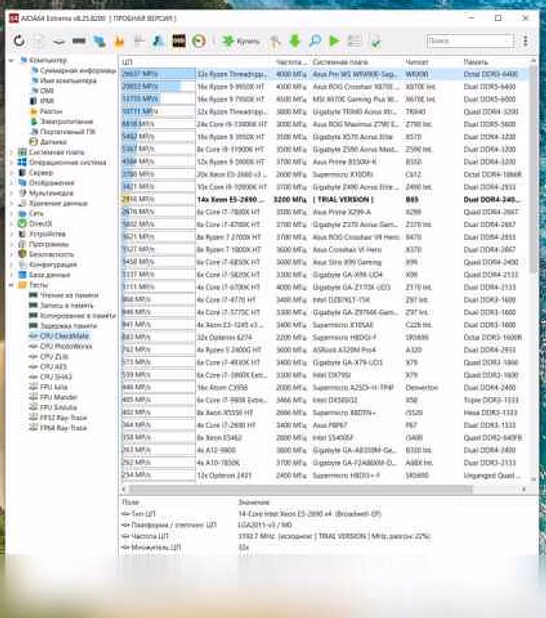Start benchmark with green play icon
The width and height of the screenshot is (546, 618).
click(x=334, y=41)
